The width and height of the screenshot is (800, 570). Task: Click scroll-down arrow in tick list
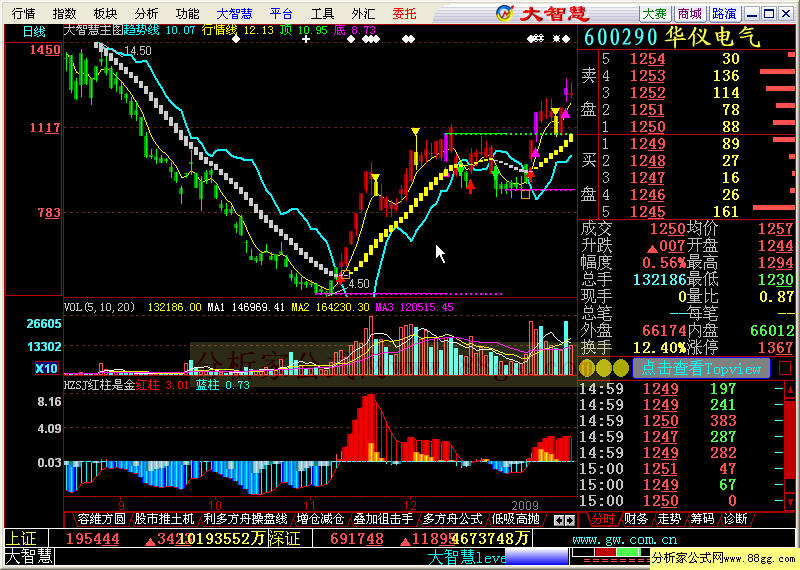790,501
